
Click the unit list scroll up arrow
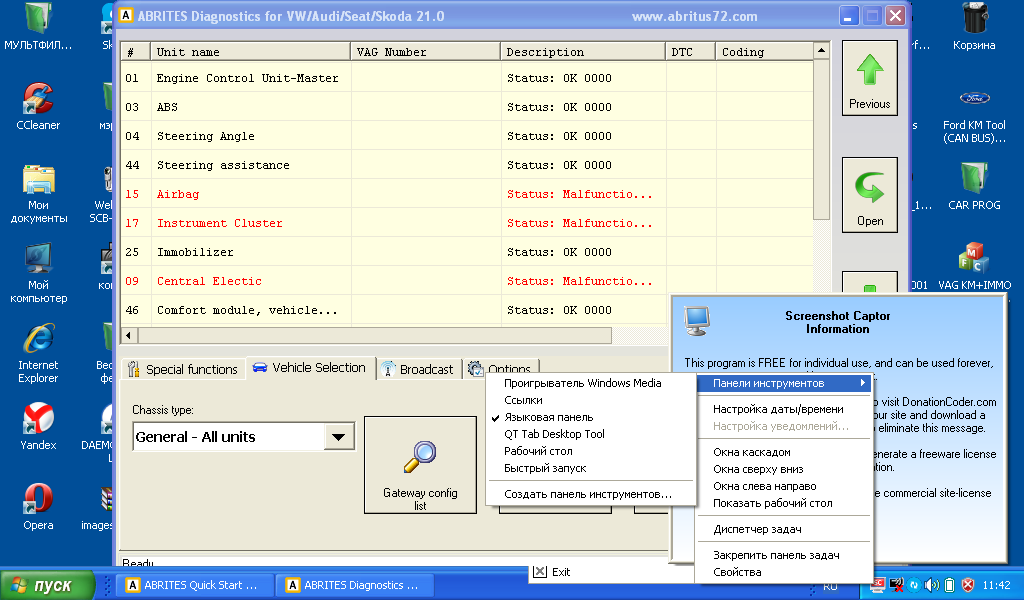click(822, 50)
